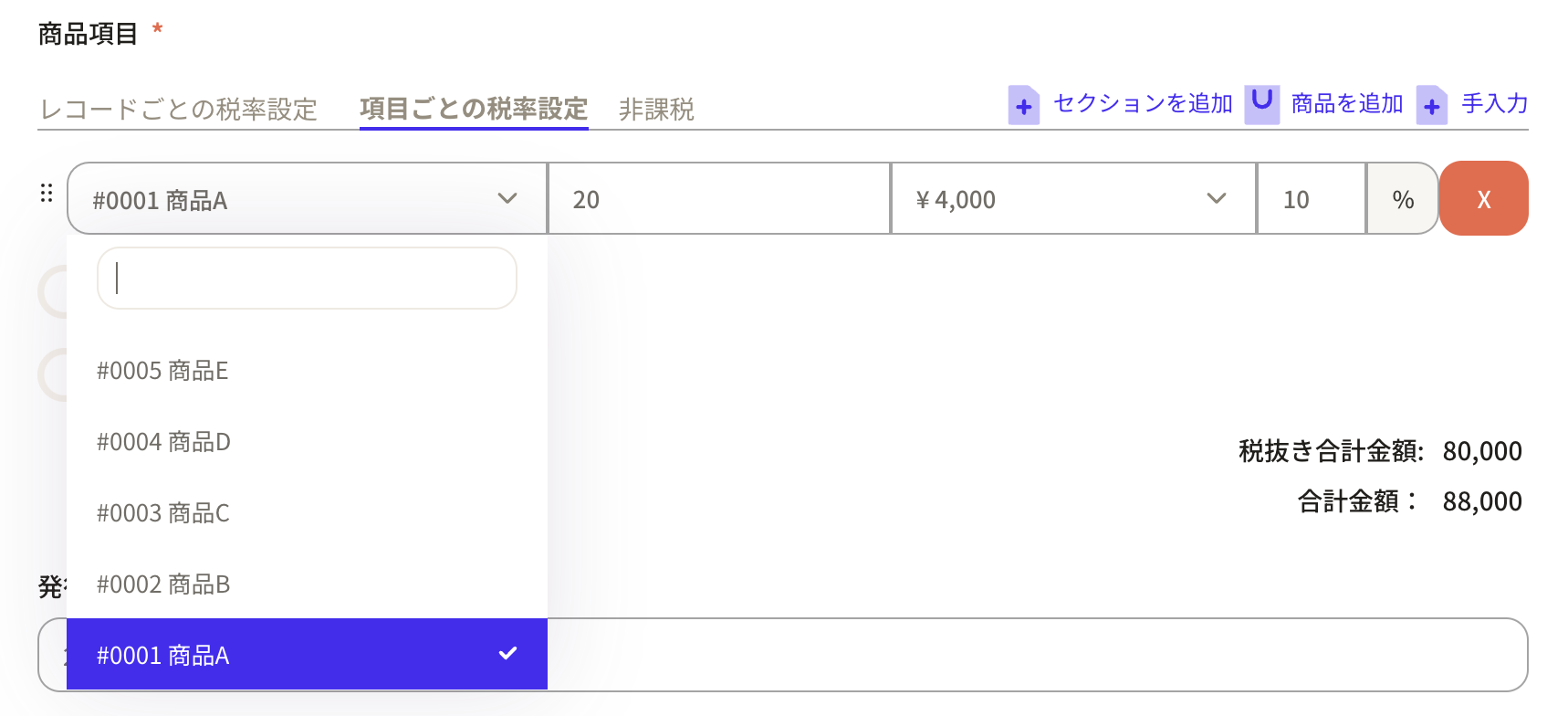This screenshot has height=716, width=1568.
Task: Expand the product dropdown chevron
Action: 507,199
